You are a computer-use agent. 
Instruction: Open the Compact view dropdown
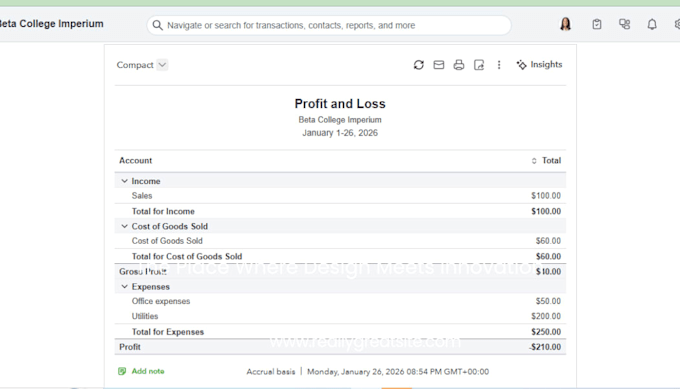pyautogui.click(x=162, y=65)
